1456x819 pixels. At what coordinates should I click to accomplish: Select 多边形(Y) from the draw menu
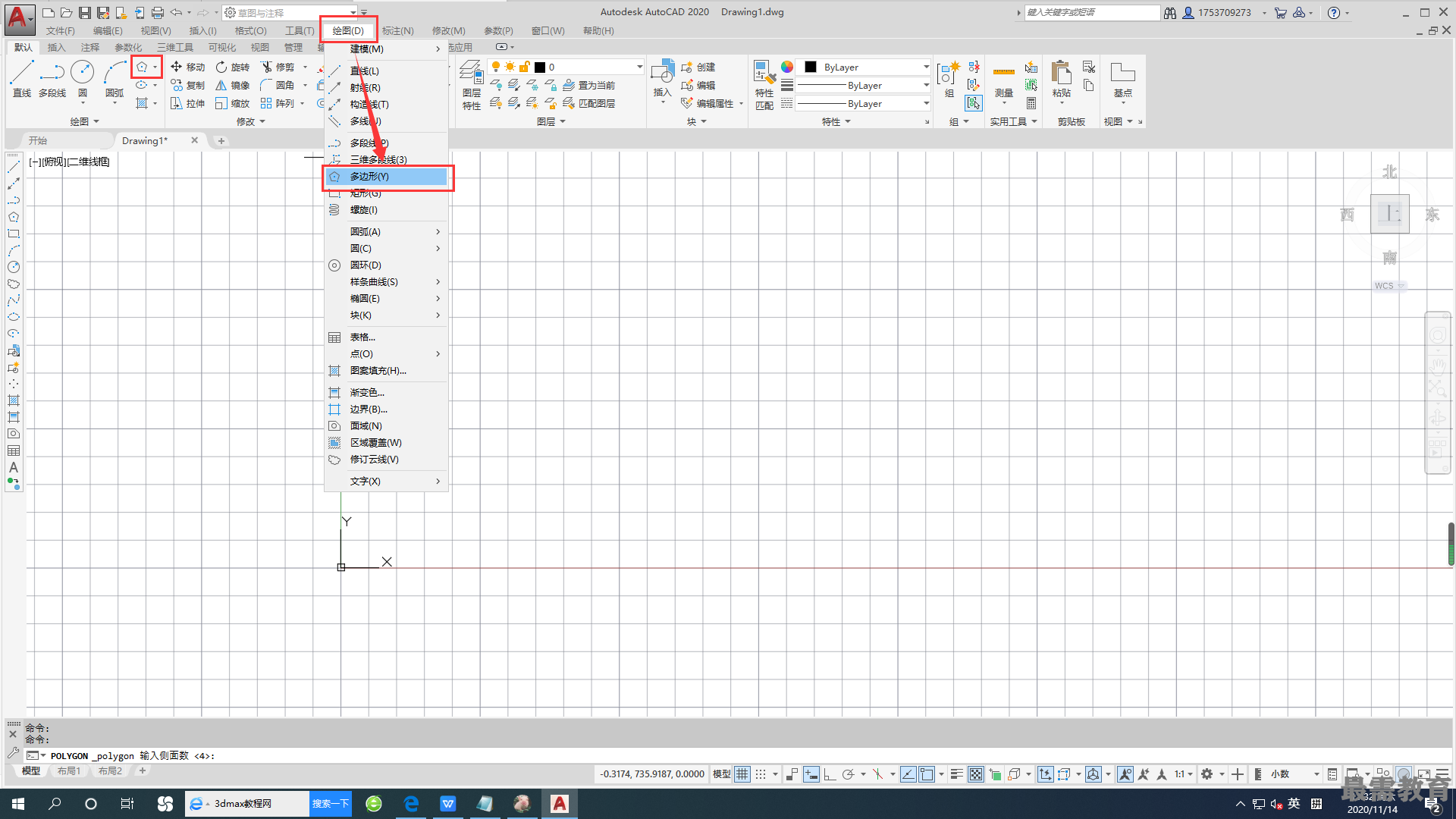[x=386, y=177]
